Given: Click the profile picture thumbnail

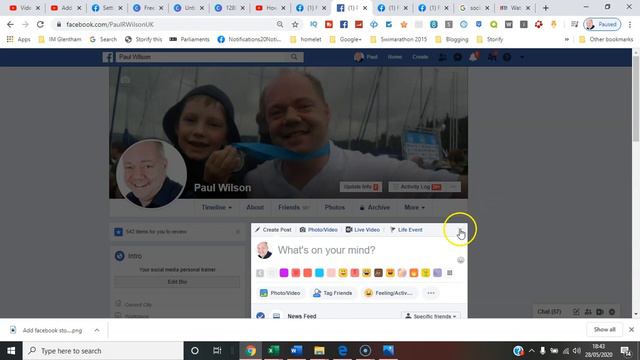Looking at the screenshot, I should tap(151, 174).
